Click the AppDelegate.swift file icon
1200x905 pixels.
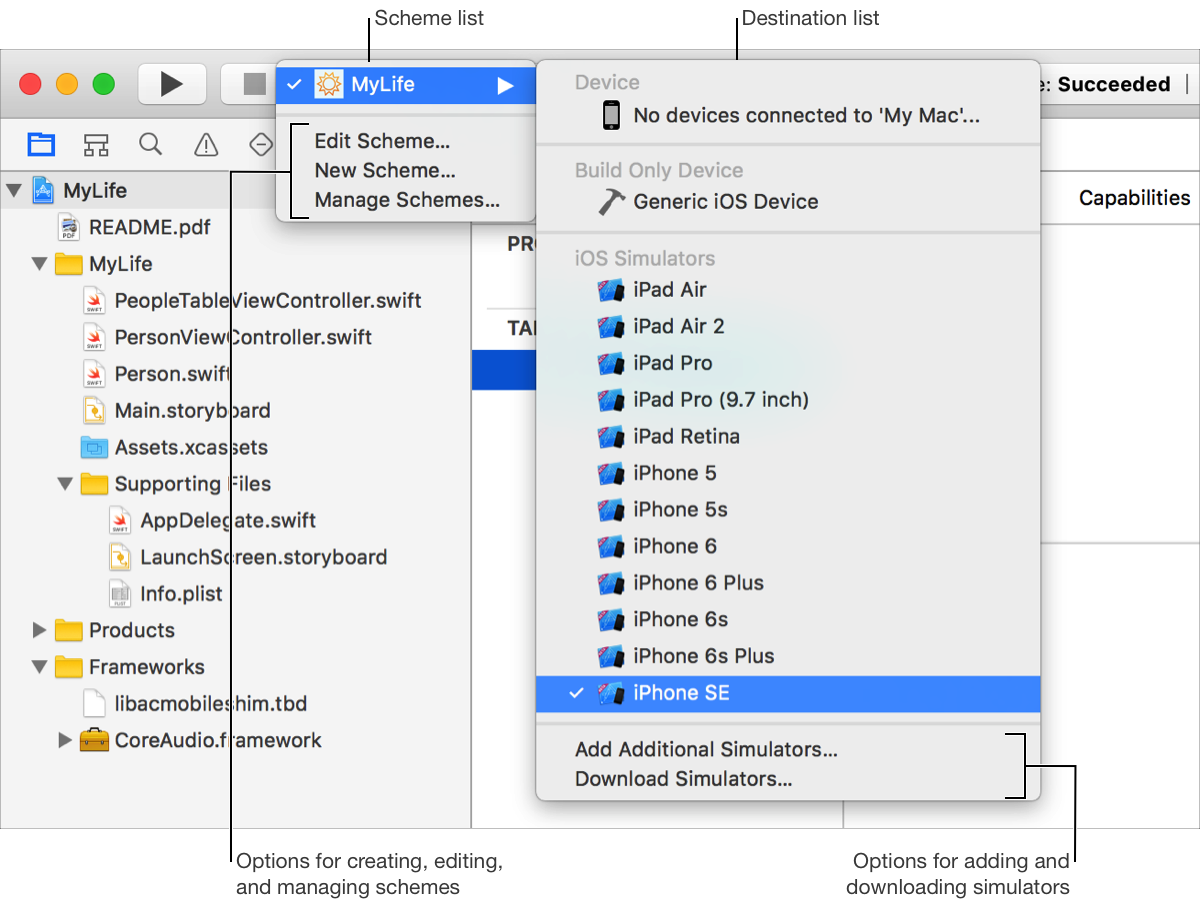tap(120, 520)
